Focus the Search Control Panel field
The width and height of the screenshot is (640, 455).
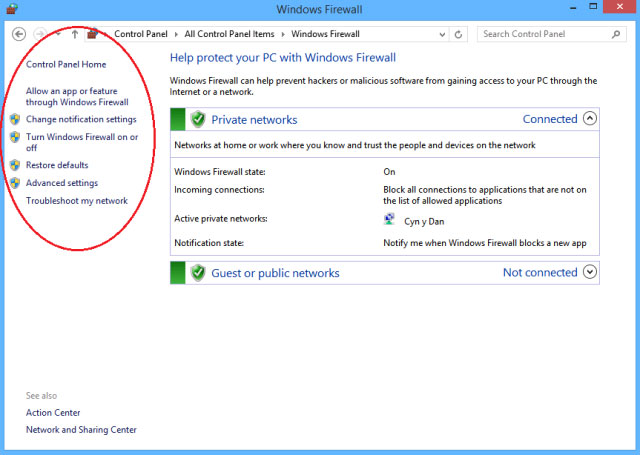coord(552,34)
